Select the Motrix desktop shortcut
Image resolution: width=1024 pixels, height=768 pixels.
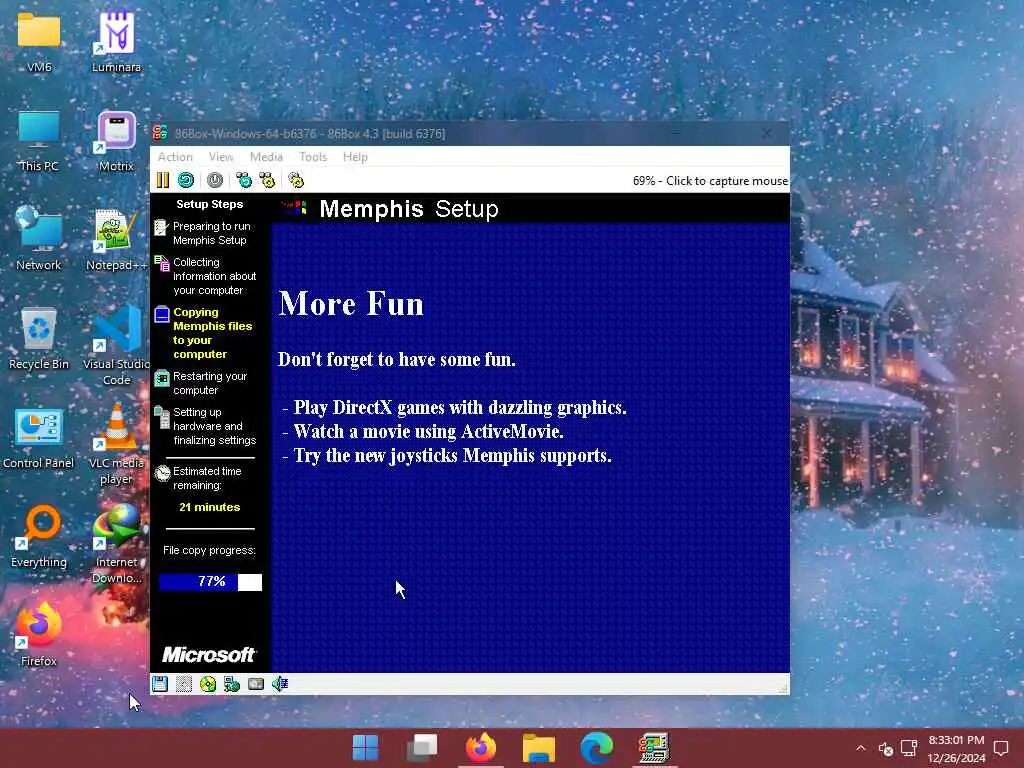116,140
